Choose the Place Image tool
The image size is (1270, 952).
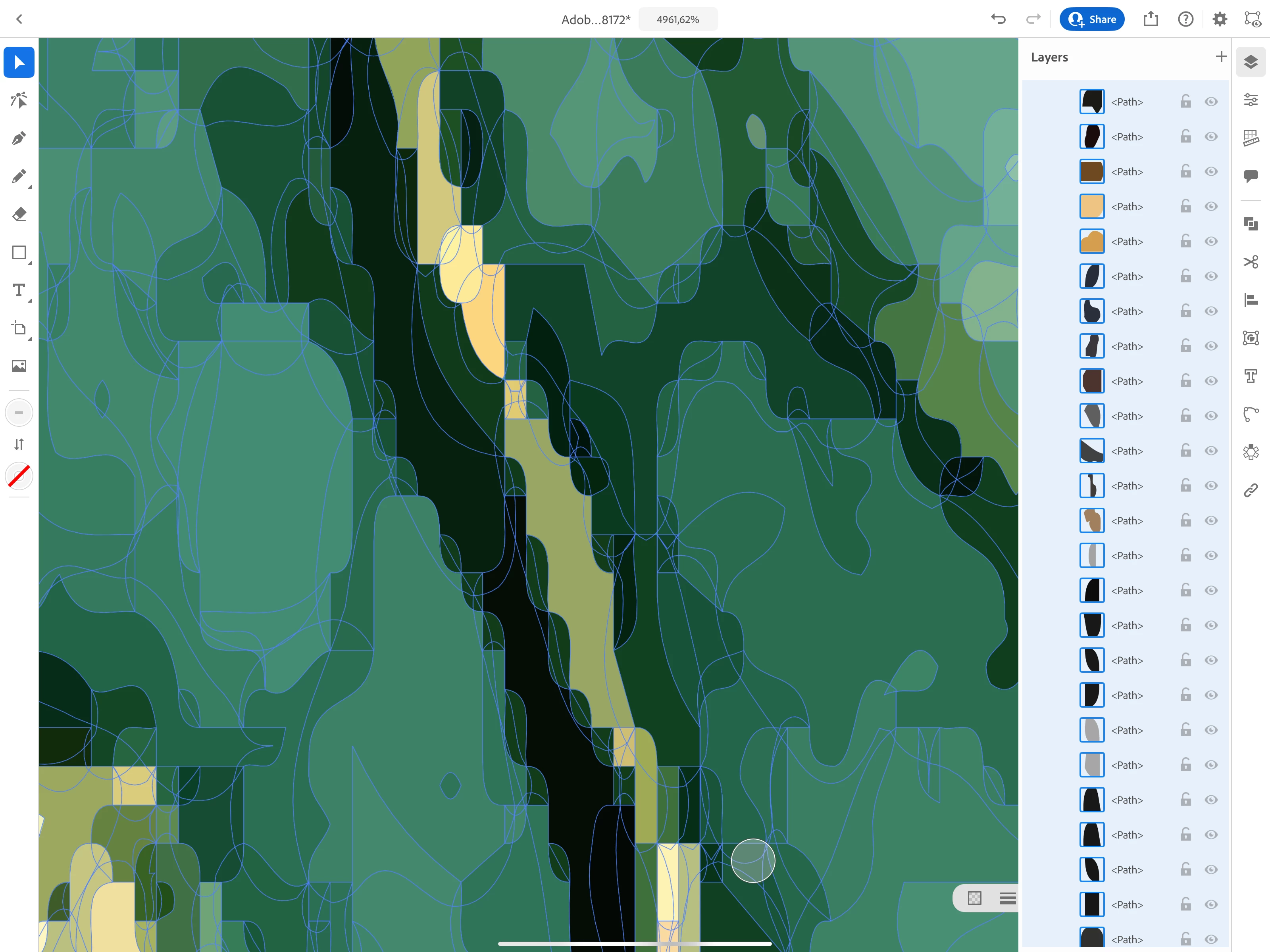point(19,366)
